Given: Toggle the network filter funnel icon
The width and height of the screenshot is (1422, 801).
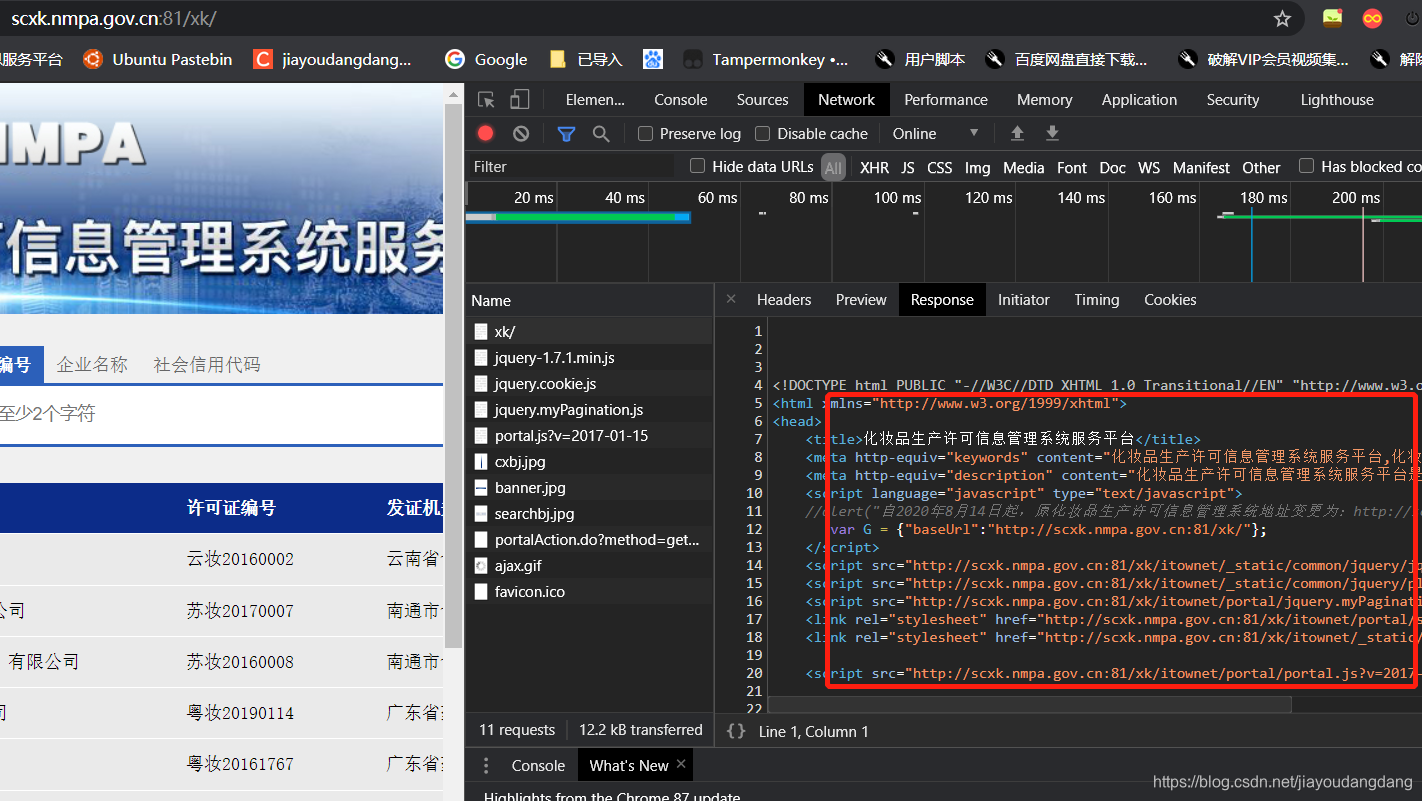Looking at the screenshot, I should (566, 133).
